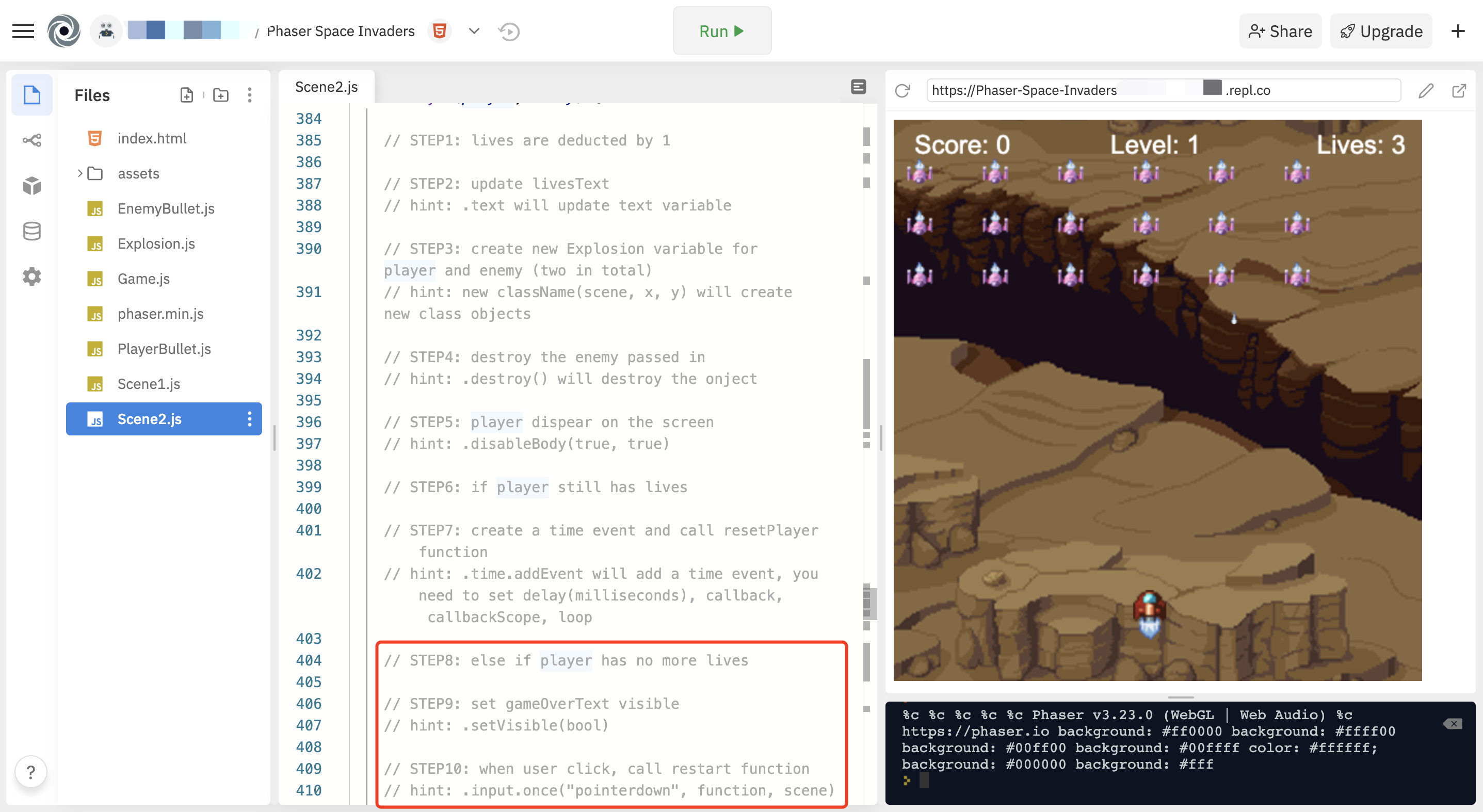Screen dimensions: 1483x812
Task: Open version control sidebar icon
Action: [x=31, y=140]
